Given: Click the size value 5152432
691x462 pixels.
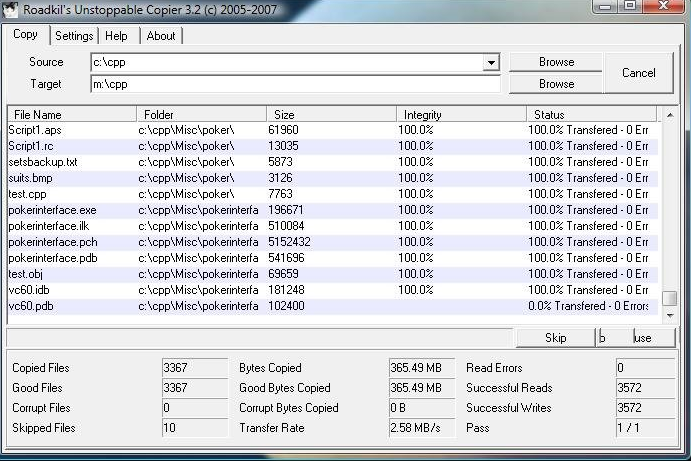Looking at the screenshot, I should [x=289, y=242].
